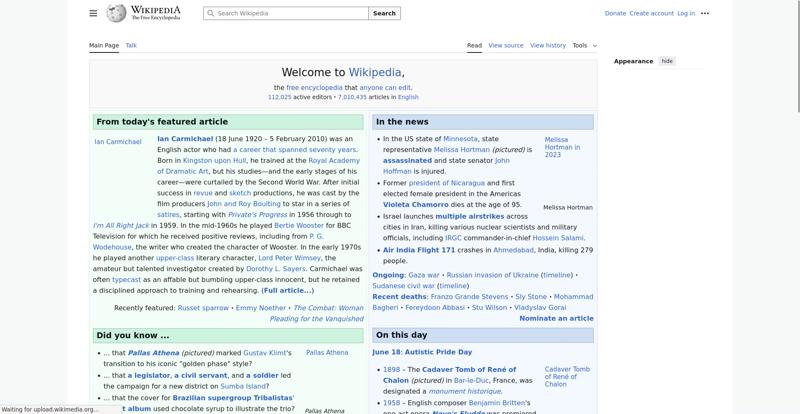
Task: Open the Gaza war ongoing link
Action: (423, 275)
